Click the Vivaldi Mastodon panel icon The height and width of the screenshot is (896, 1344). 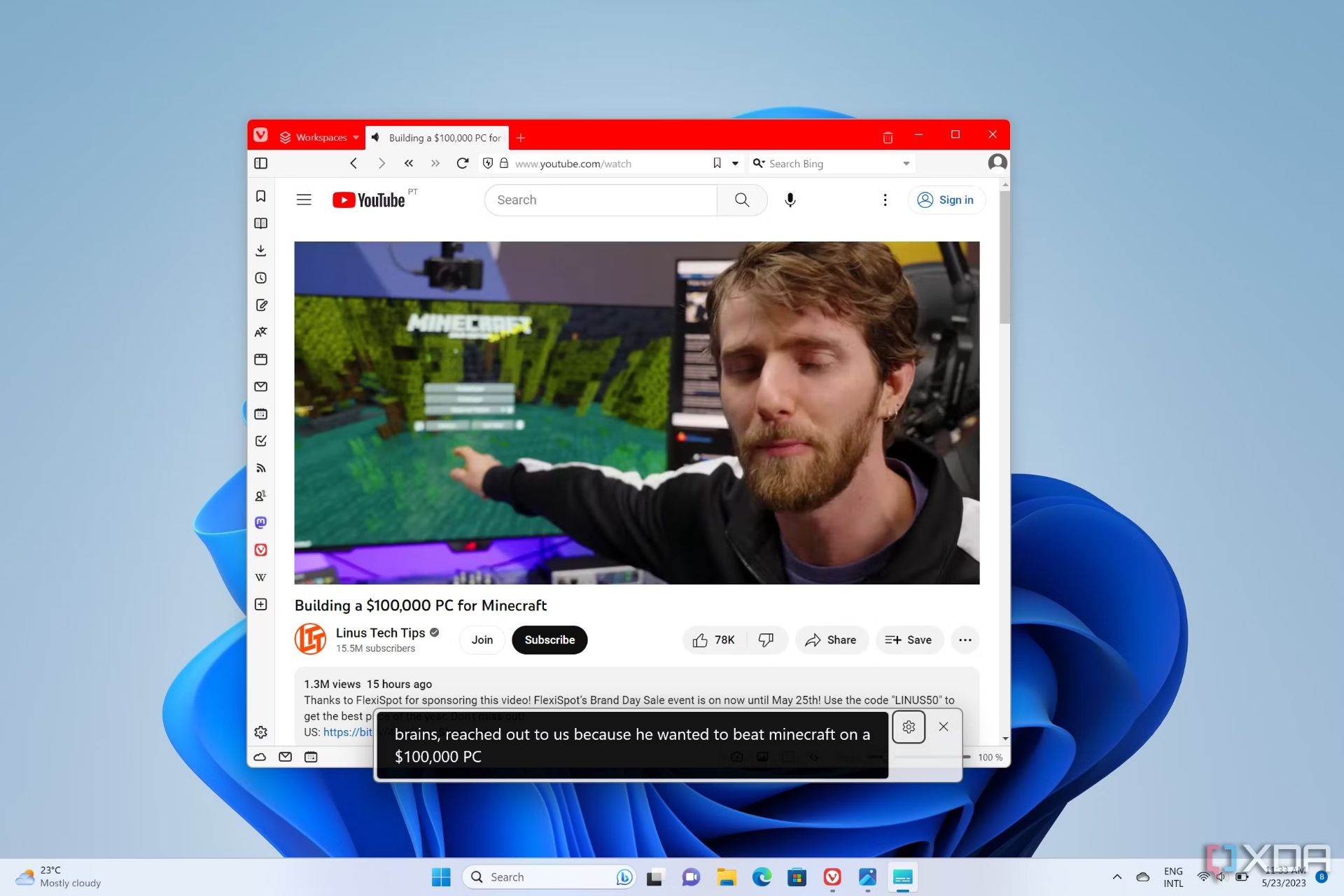(261, 522)
